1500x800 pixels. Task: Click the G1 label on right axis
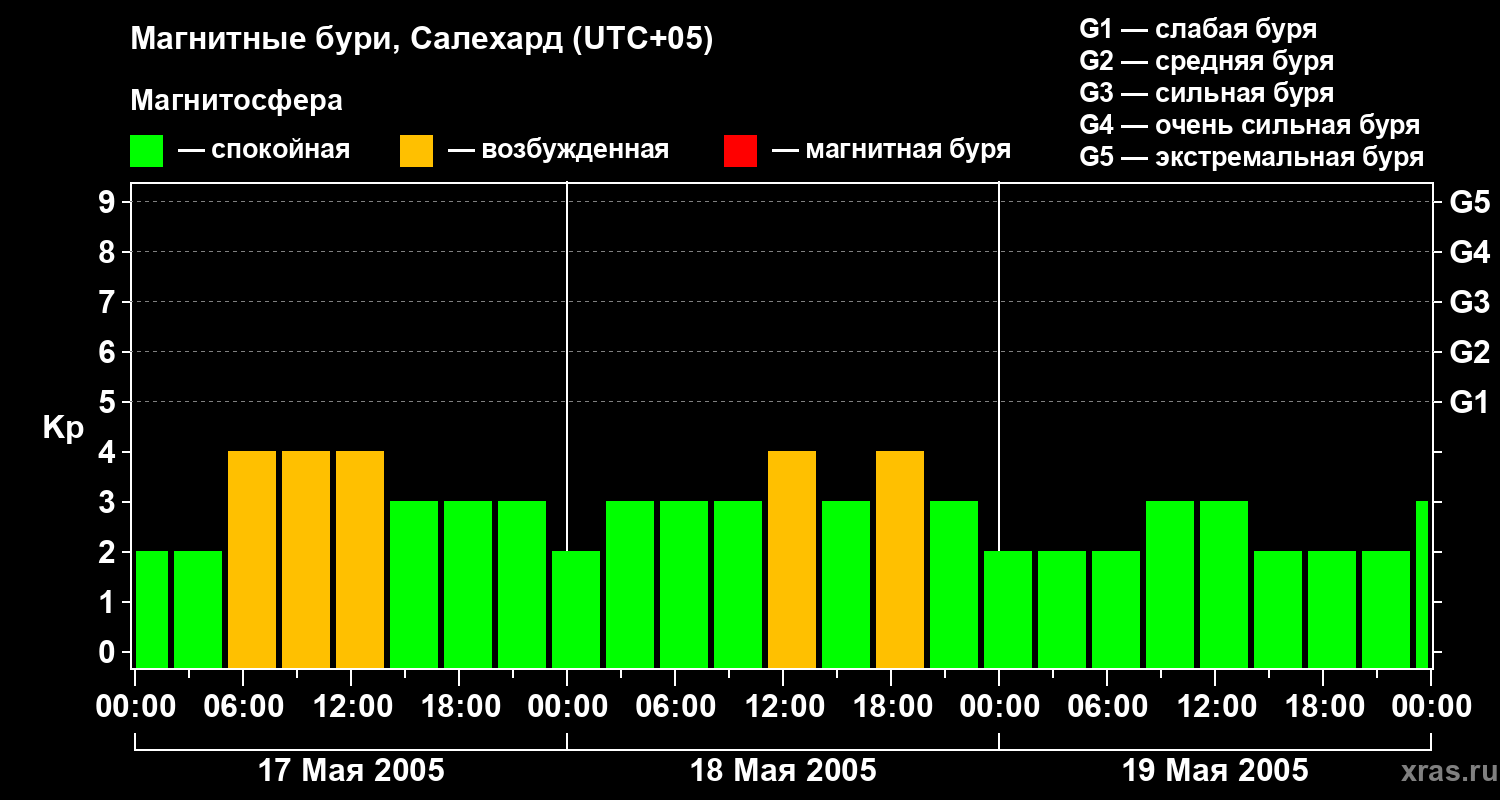tap(1469, 402)
